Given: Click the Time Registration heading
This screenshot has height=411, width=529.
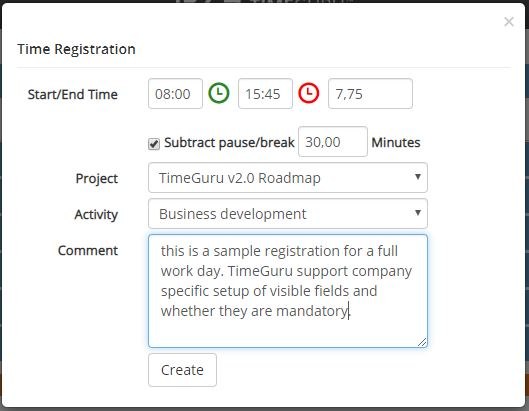Looking at the screenshot, I should tap(77, 49).
